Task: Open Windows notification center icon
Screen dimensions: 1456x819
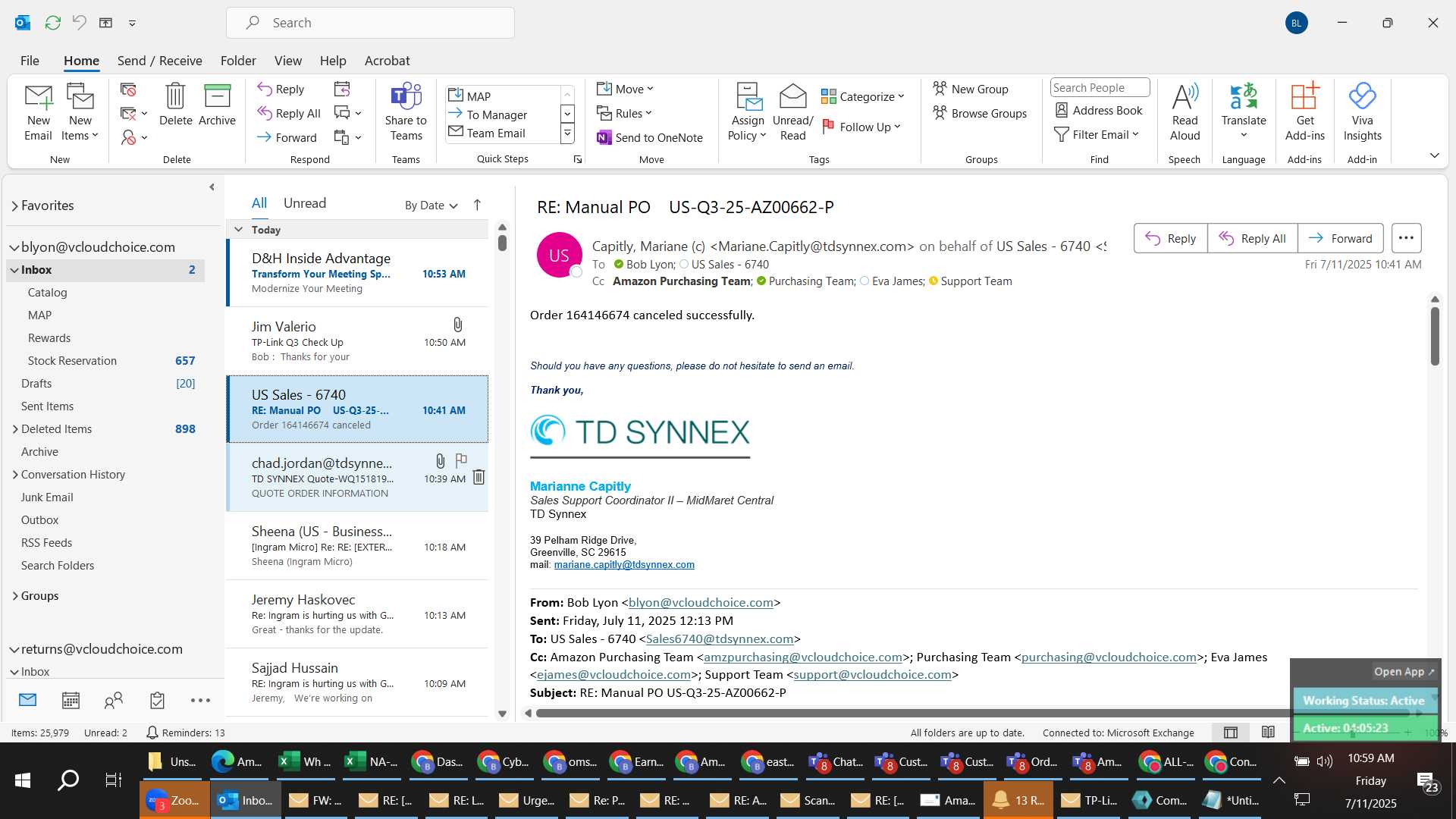Action: (1427, 782)
